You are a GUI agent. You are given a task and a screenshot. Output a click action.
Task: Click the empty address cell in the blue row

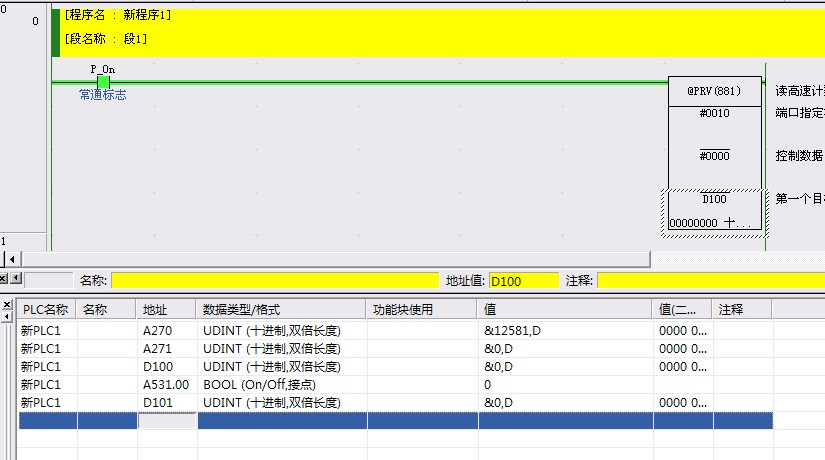(x=167, y=421)
